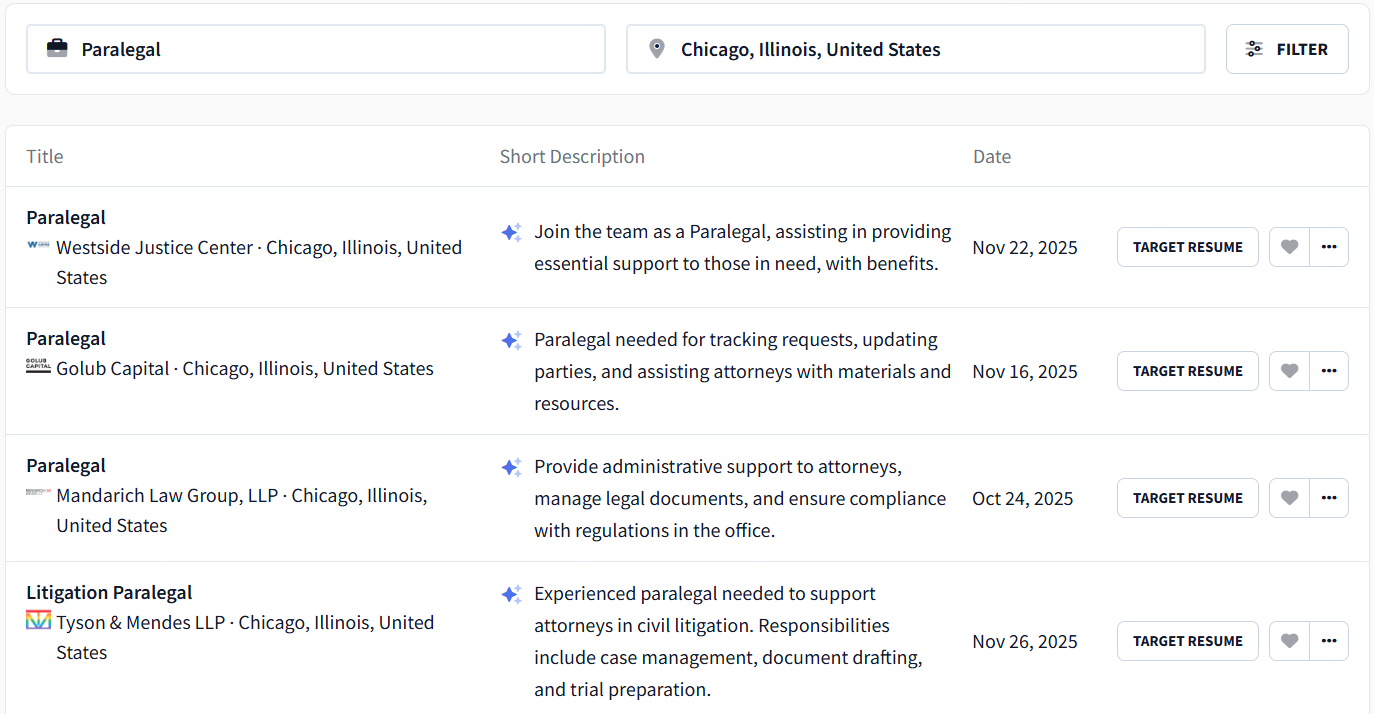The image size is (1374, 714).
Task: Favorite the Westside Justice Center Paralegal job
Action: (x=1288, y=247)
